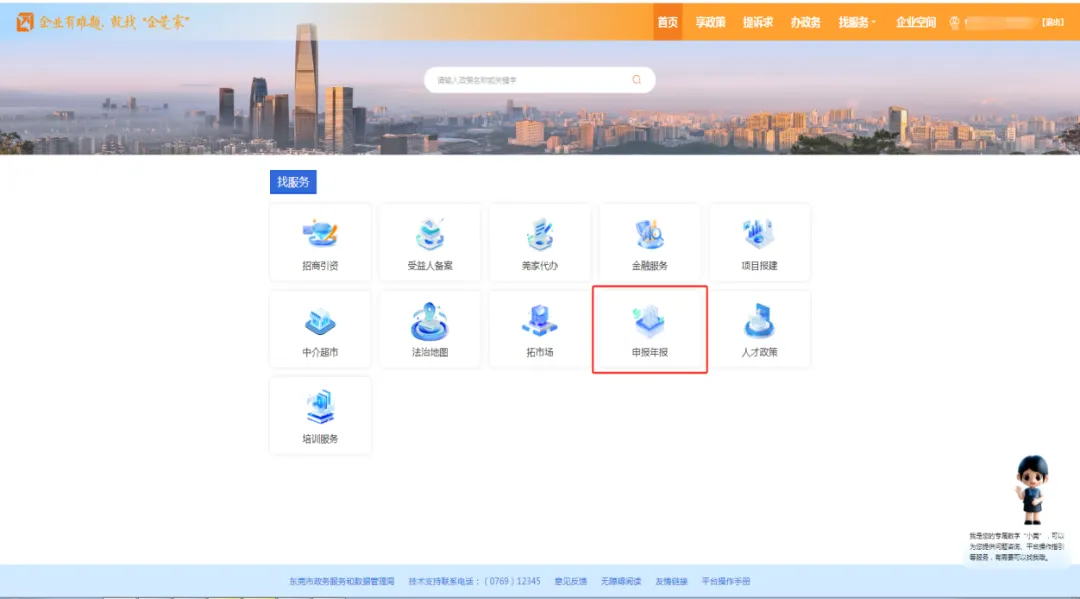
Task: Open the 办政务 menu item
Action: click(805, 22)
